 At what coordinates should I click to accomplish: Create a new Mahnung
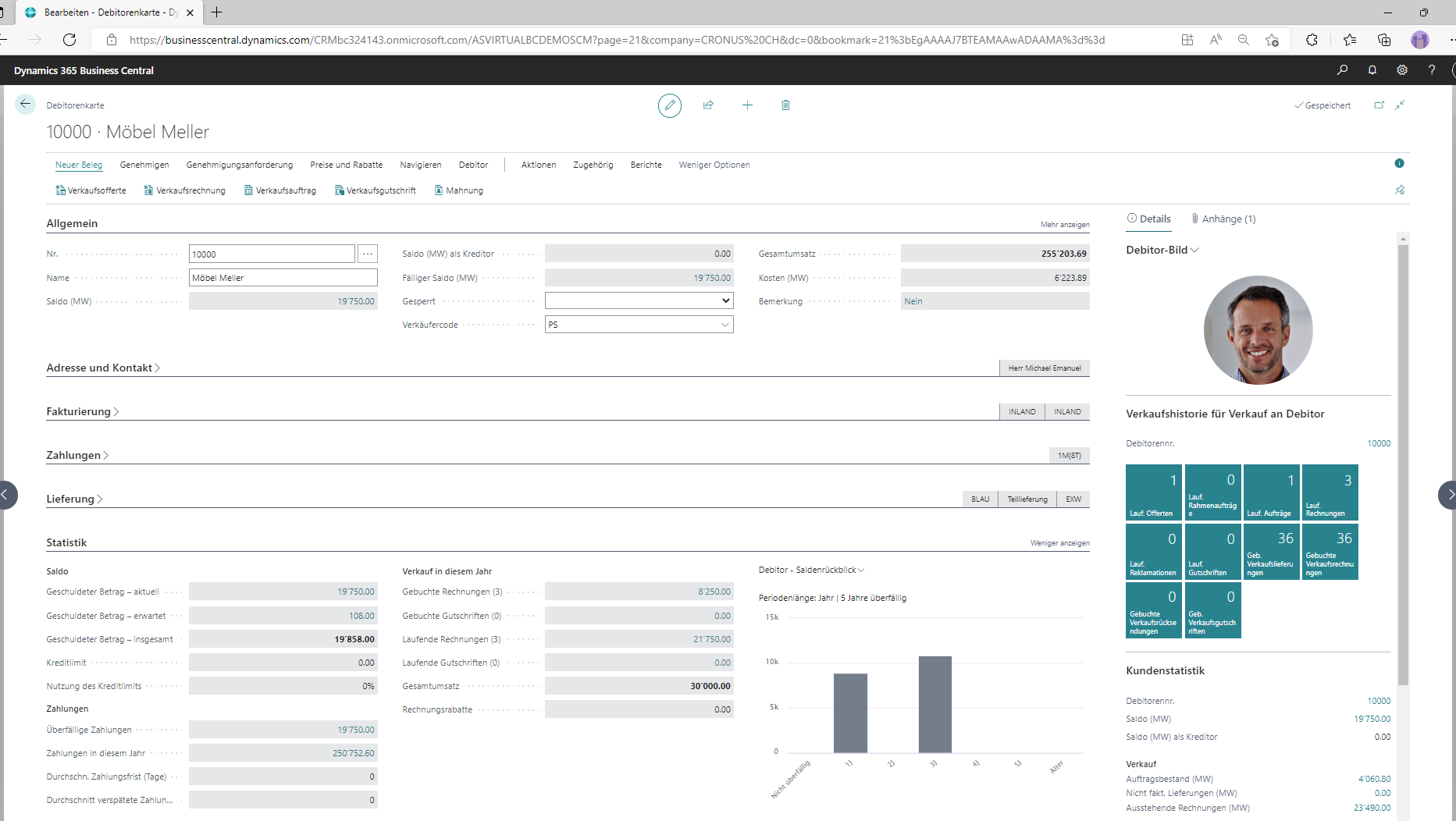click(x=458, y=190)
